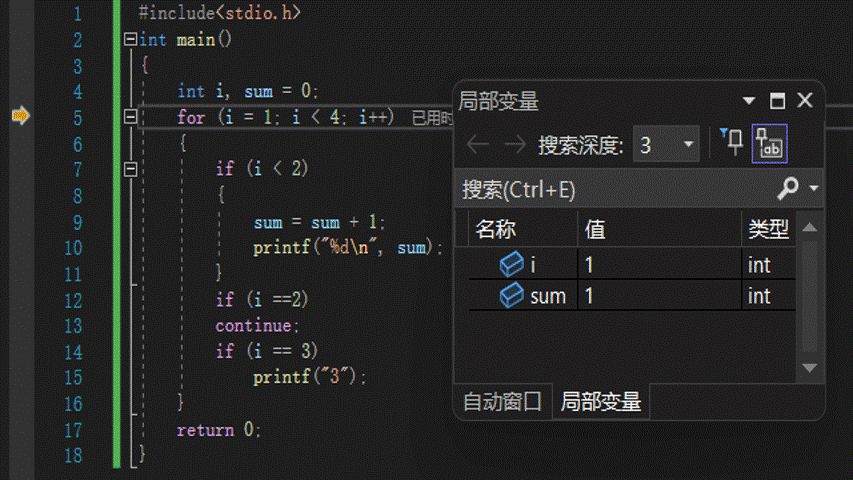The image size is (853, 480).
Task: Click the 已用时 elapsed time hint on line 5
Action: click(x=432, y=118)
